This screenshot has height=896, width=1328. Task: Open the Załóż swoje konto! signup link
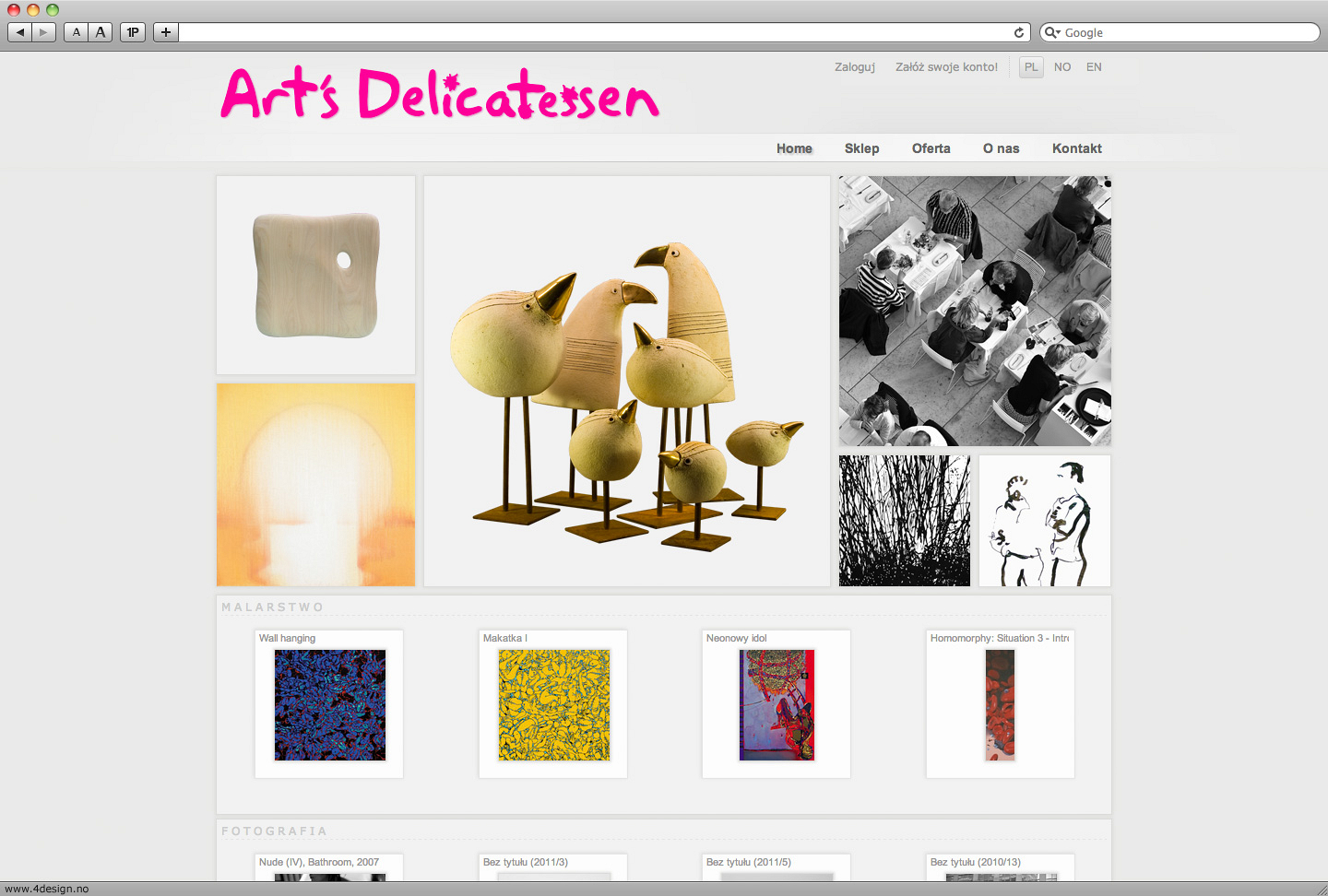click(946, 67)
